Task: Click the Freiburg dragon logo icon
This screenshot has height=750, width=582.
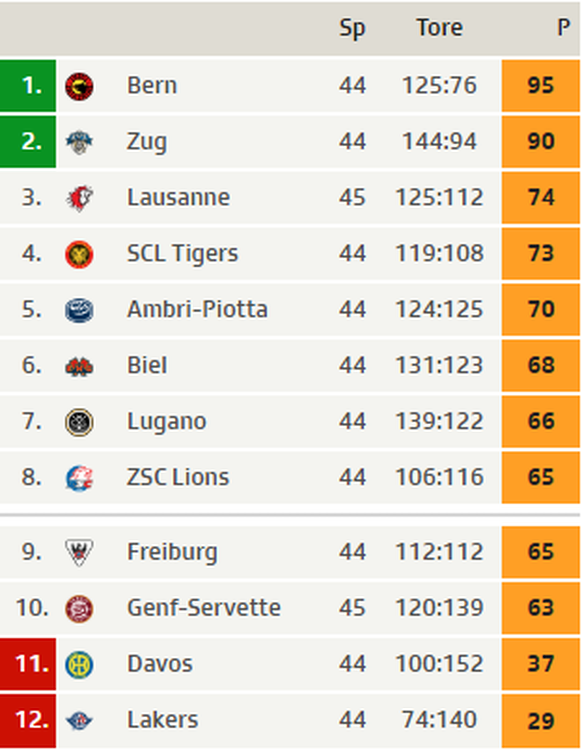Action: 79,552
